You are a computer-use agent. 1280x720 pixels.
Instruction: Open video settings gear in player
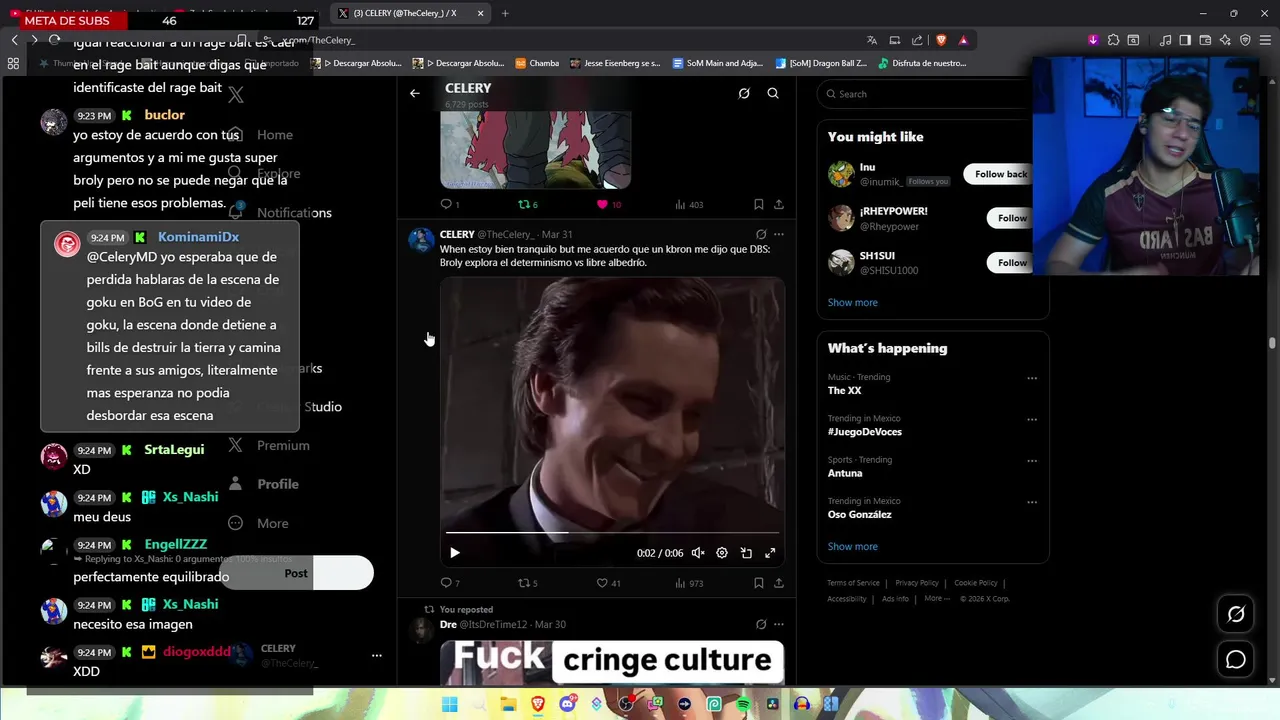click(722, 553)
